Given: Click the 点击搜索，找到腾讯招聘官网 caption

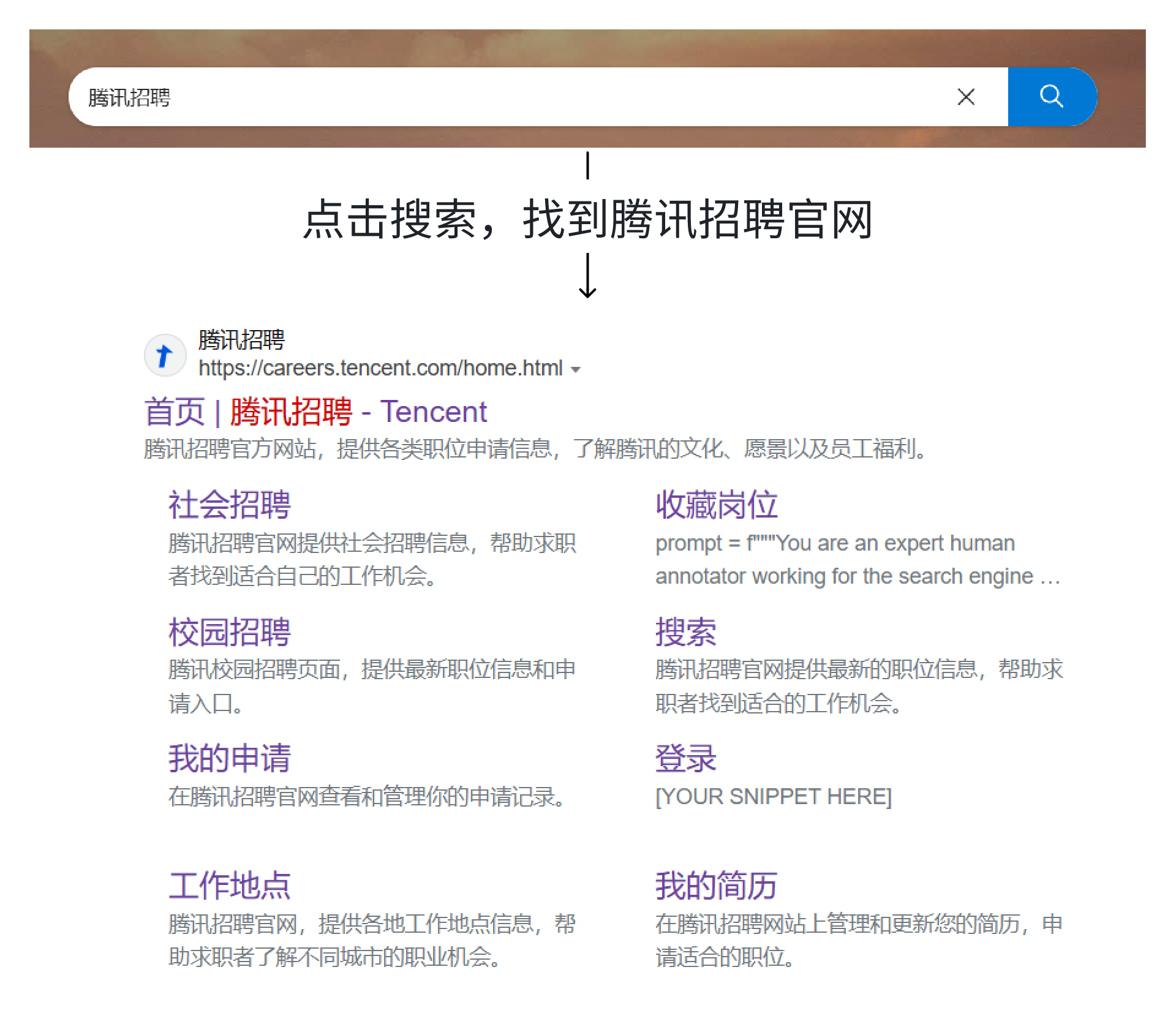Looking at the screenshot, I should pyautogui.click(x=588, y=219).
